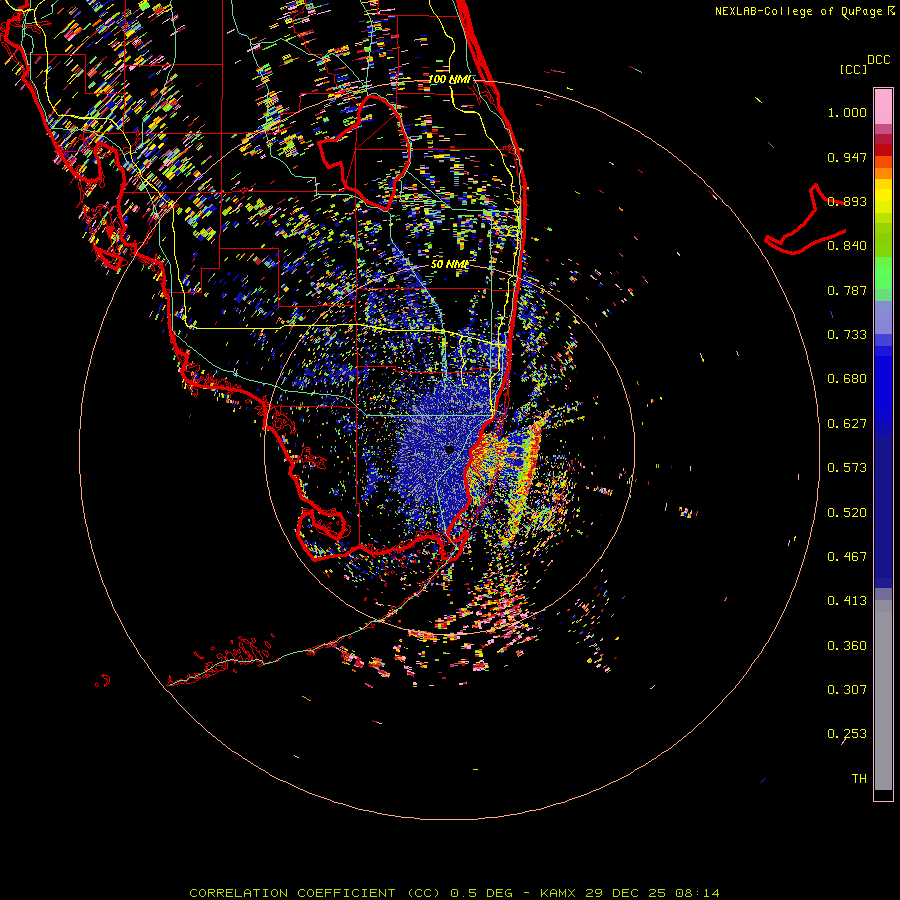Click the Correlation Coefficient KAMX caption at bottom
The image size is (900, 900).
(454, 893)
